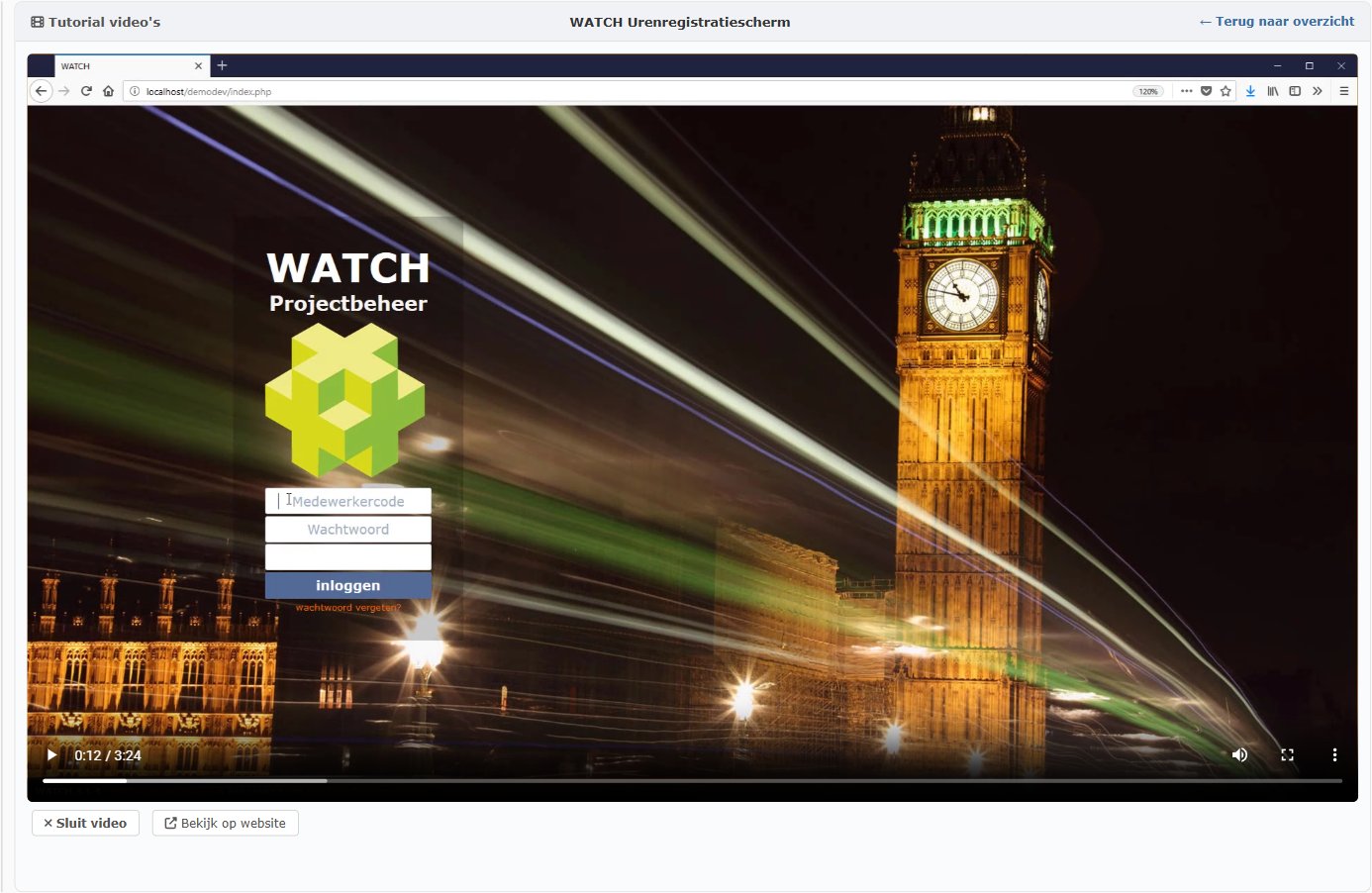
Task: Click the WATCH cube logo
Action: click(345, 399)
